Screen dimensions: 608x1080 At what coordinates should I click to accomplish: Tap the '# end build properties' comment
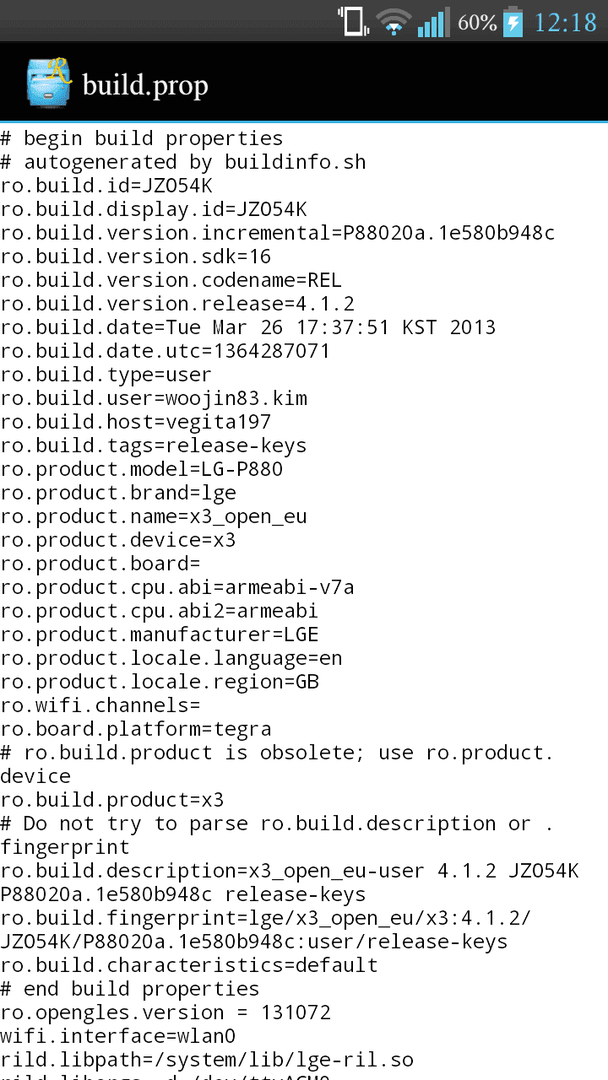(x=129, y=989)
